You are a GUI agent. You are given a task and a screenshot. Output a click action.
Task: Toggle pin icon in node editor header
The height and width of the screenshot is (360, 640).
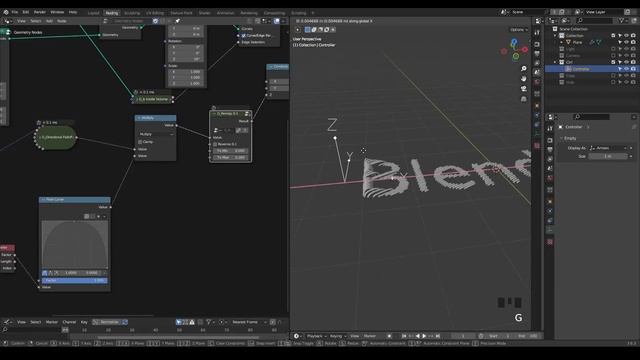(x=178, y=21)
